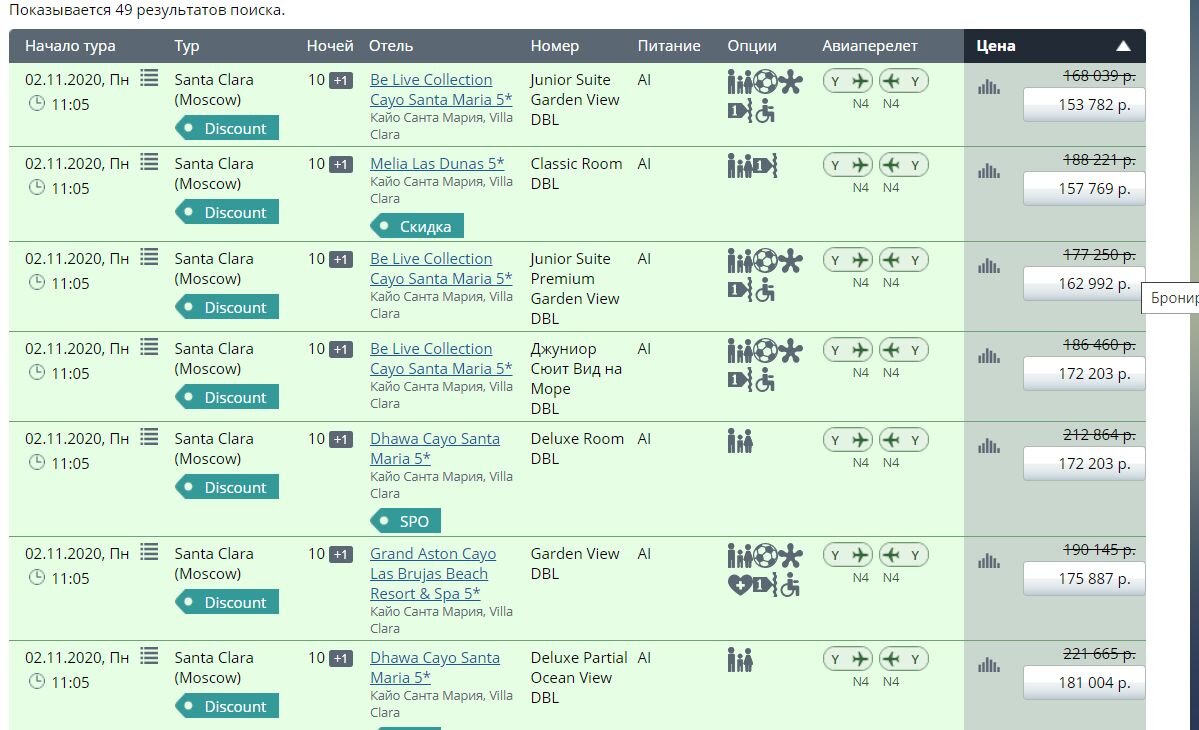The height and width of the screenshot is (730, 1199).
Task: Click Discount tag in Garden View DBL row
Action: coord(227,602)
